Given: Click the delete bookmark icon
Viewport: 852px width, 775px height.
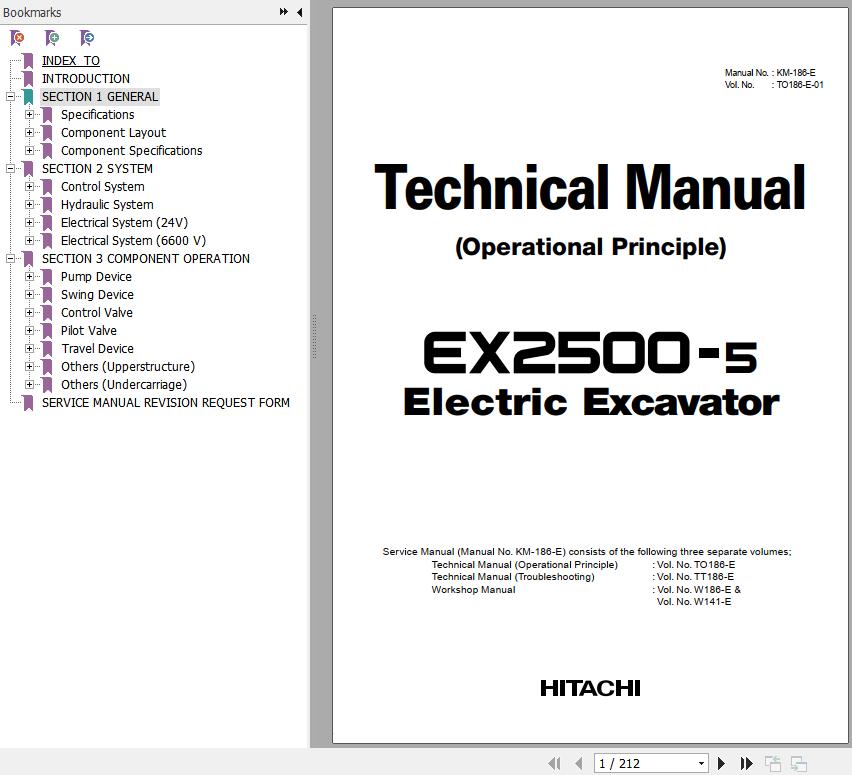Looking at the screenshot, I should point(17,38).
